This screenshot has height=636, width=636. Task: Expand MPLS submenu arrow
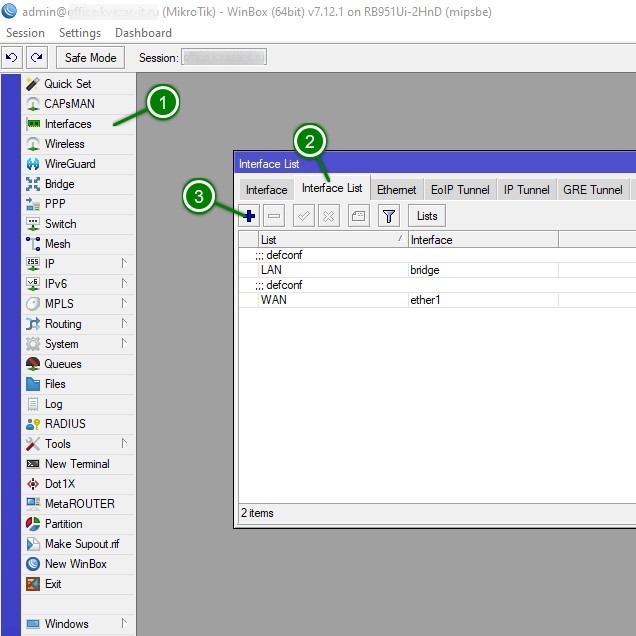125,303
